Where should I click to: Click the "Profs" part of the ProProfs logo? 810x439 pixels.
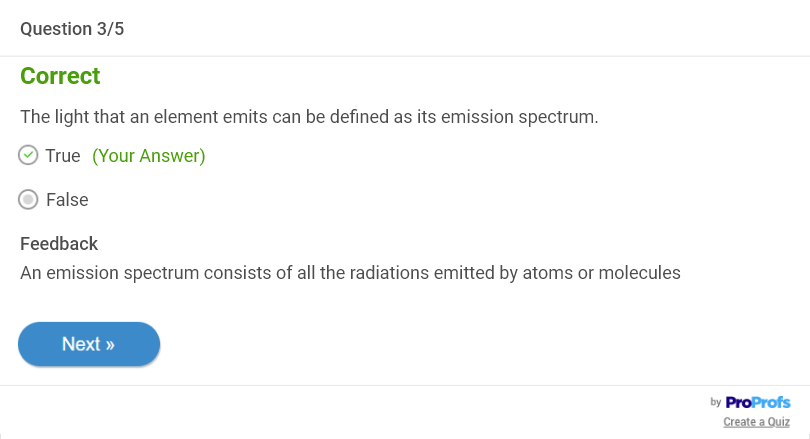pyautogui.click(x=771, y=402)
